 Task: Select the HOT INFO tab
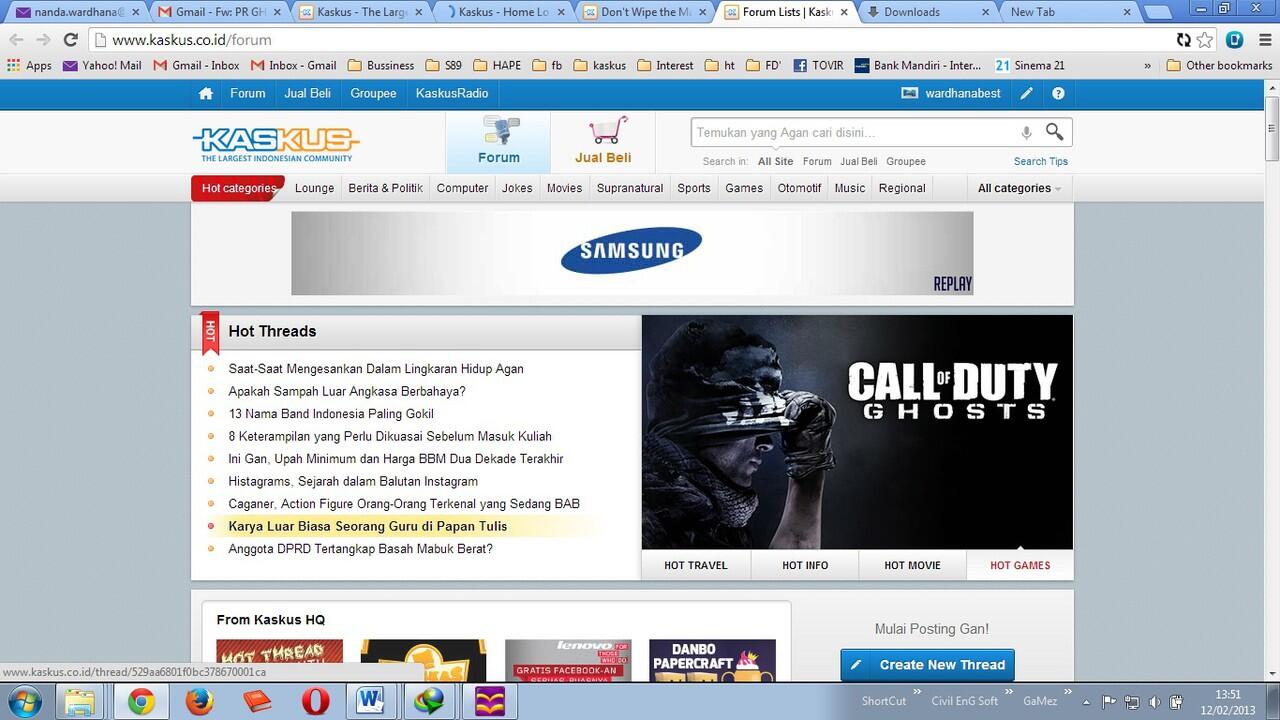coord(805,565)
